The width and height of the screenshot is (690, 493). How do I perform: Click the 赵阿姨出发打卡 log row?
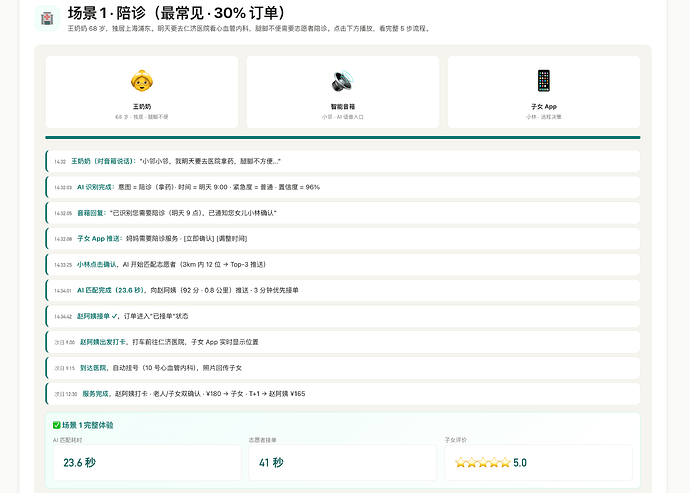[343, 342]
